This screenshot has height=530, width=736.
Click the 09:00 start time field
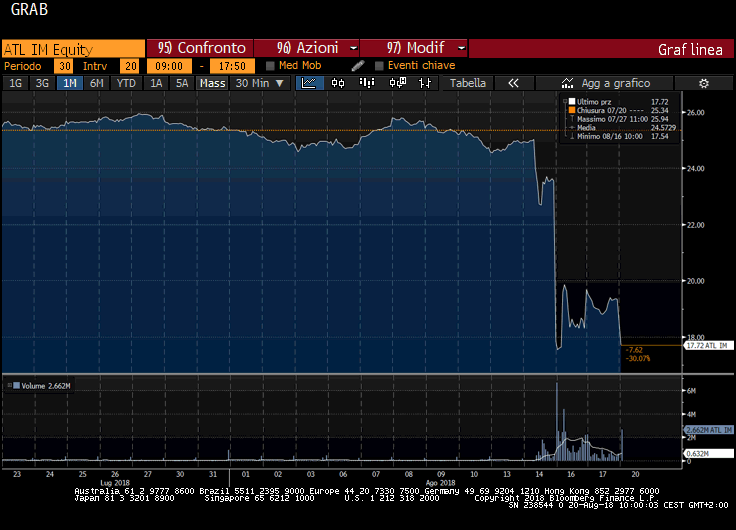click(169, 66)
